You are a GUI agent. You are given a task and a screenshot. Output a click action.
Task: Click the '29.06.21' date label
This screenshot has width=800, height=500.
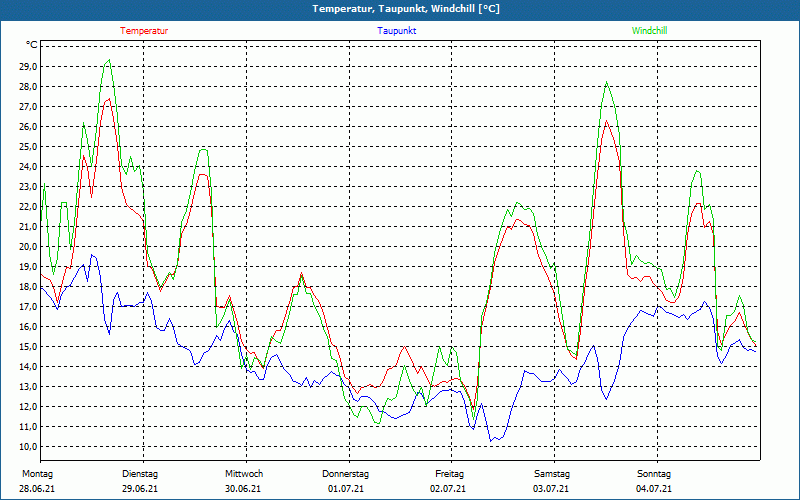point(140,489)
